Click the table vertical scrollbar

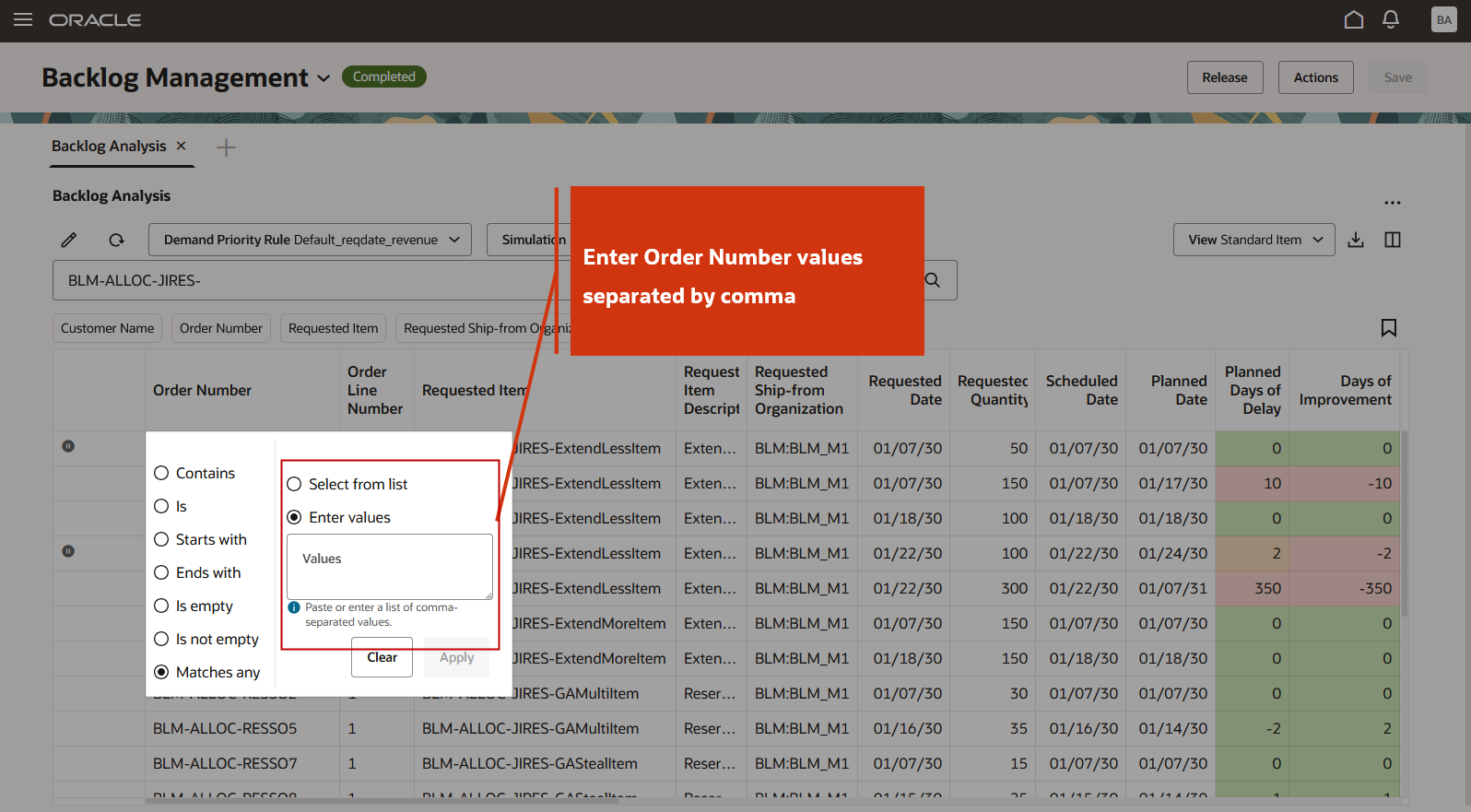point(1404,524)
